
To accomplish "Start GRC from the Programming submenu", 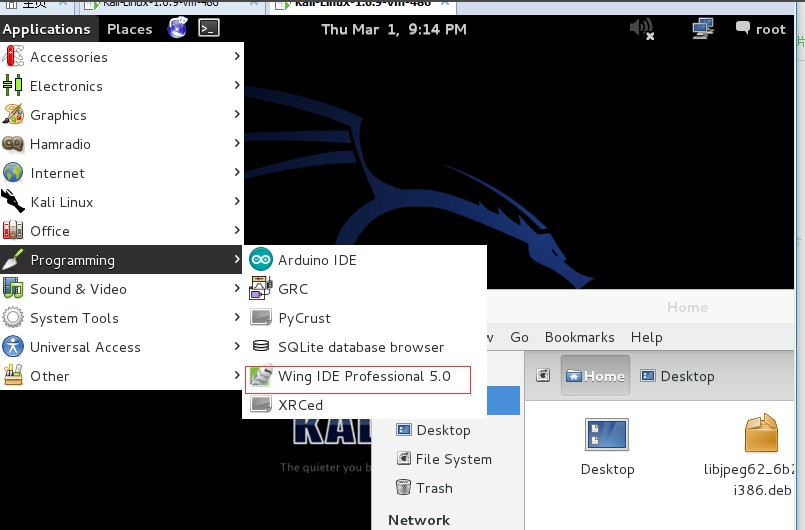I will [365, 289].
